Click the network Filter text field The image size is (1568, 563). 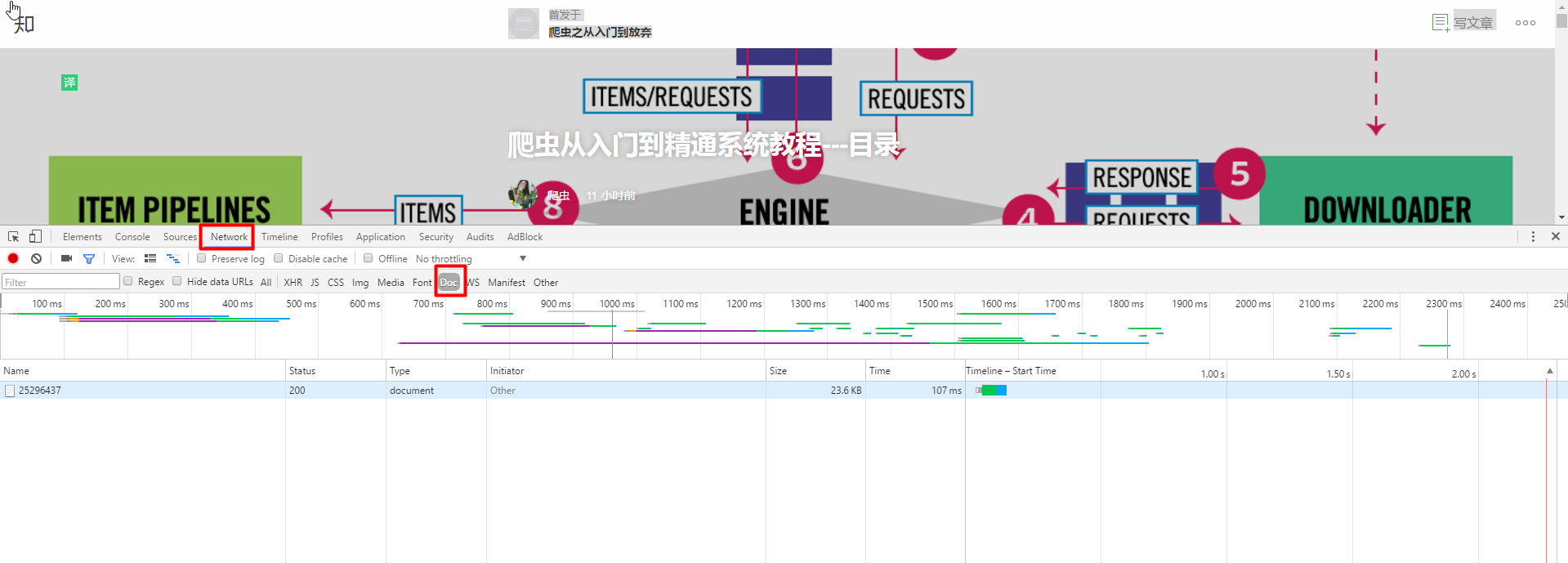click(x=61, y=282)
